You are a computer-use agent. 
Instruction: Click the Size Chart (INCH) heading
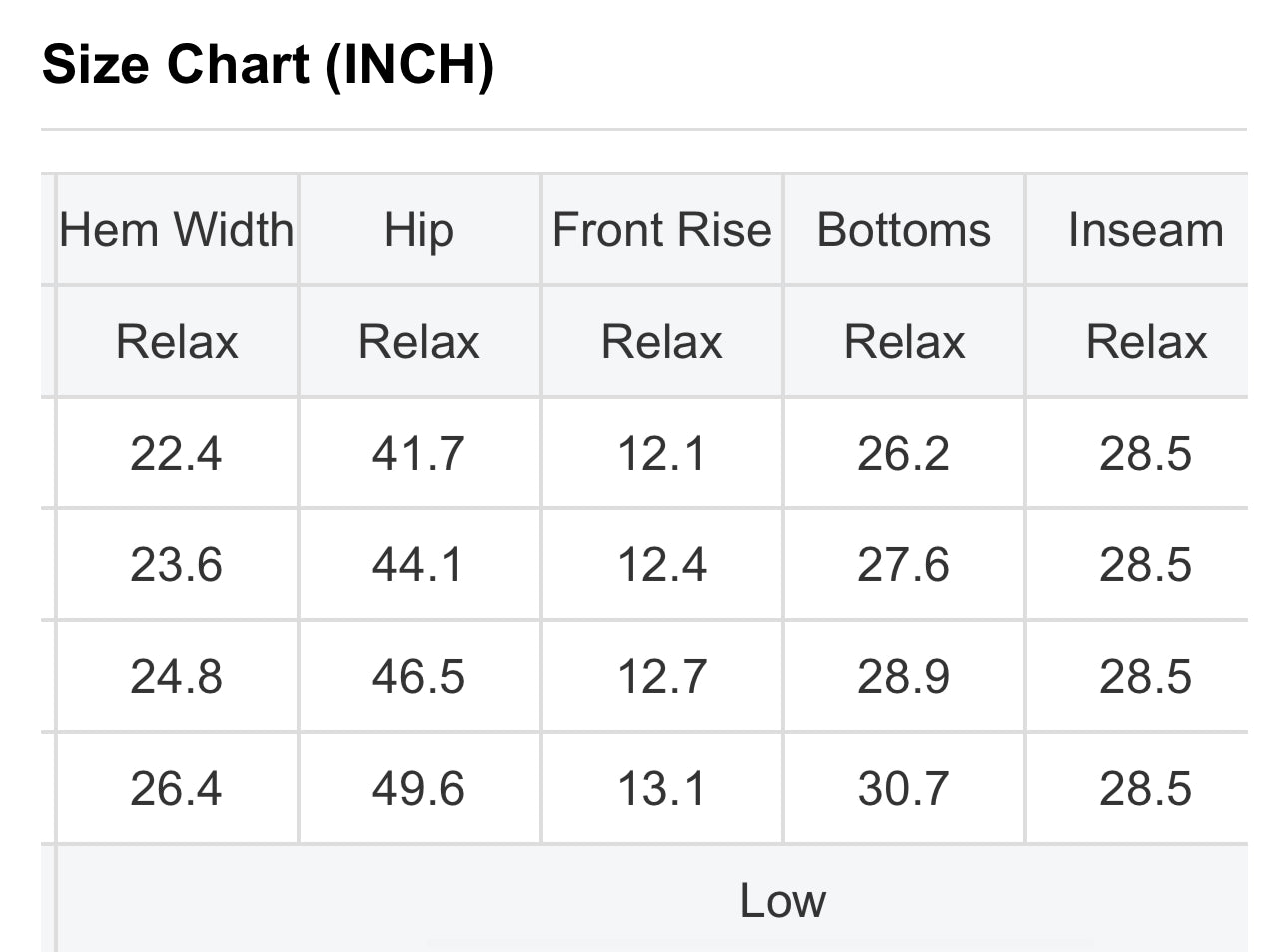[x=268, y=65]
